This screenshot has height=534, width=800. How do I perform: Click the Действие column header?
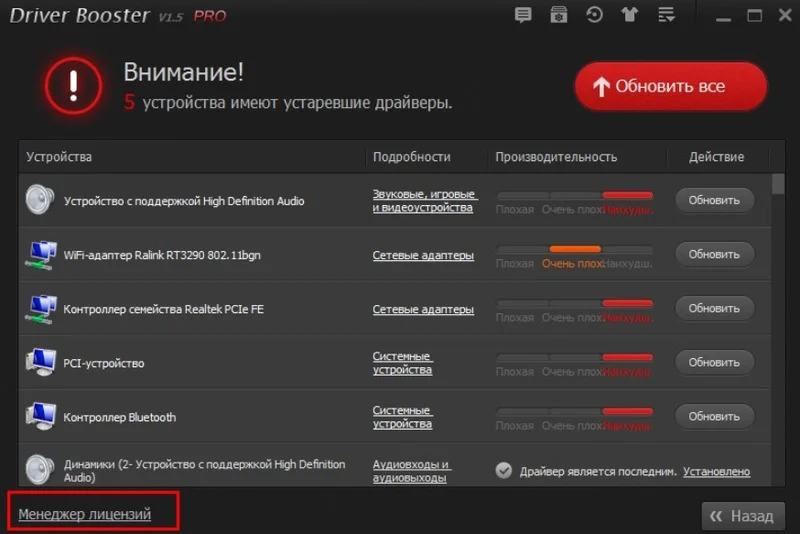tap(716, 157)
